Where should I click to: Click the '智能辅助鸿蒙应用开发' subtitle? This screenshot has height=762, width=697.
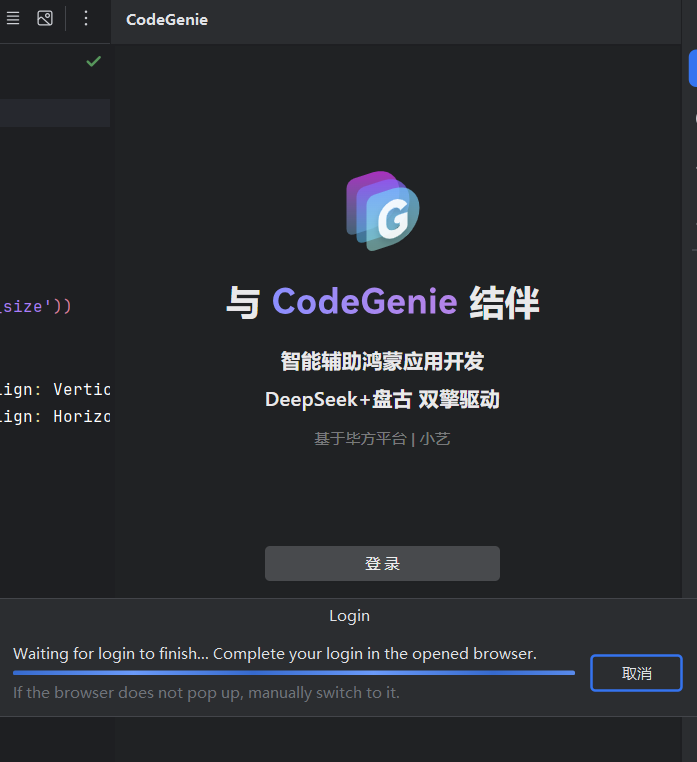382,361
